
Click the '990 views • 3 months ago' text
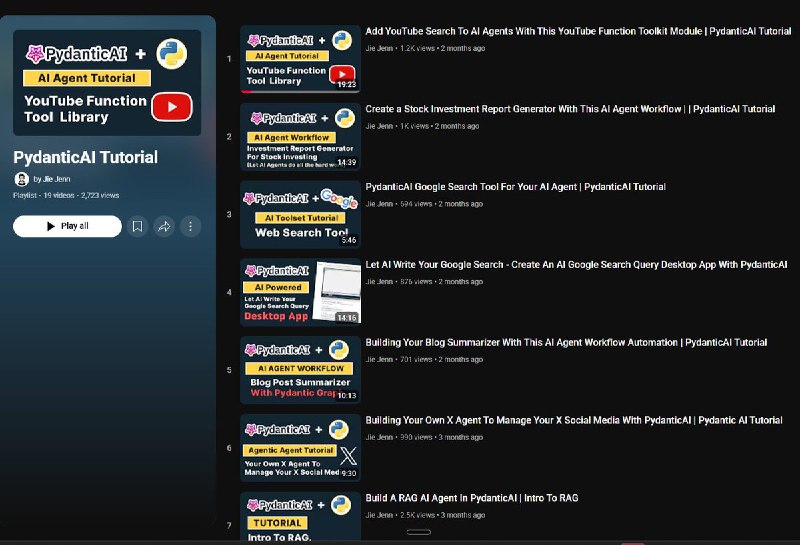coord(441,437)
